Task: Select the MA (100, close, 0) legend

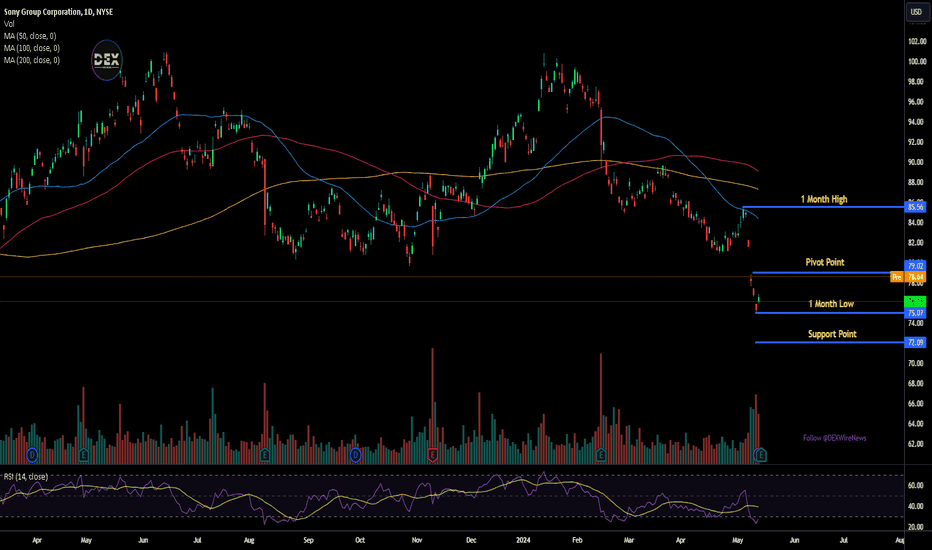Action: click(32, 48)
